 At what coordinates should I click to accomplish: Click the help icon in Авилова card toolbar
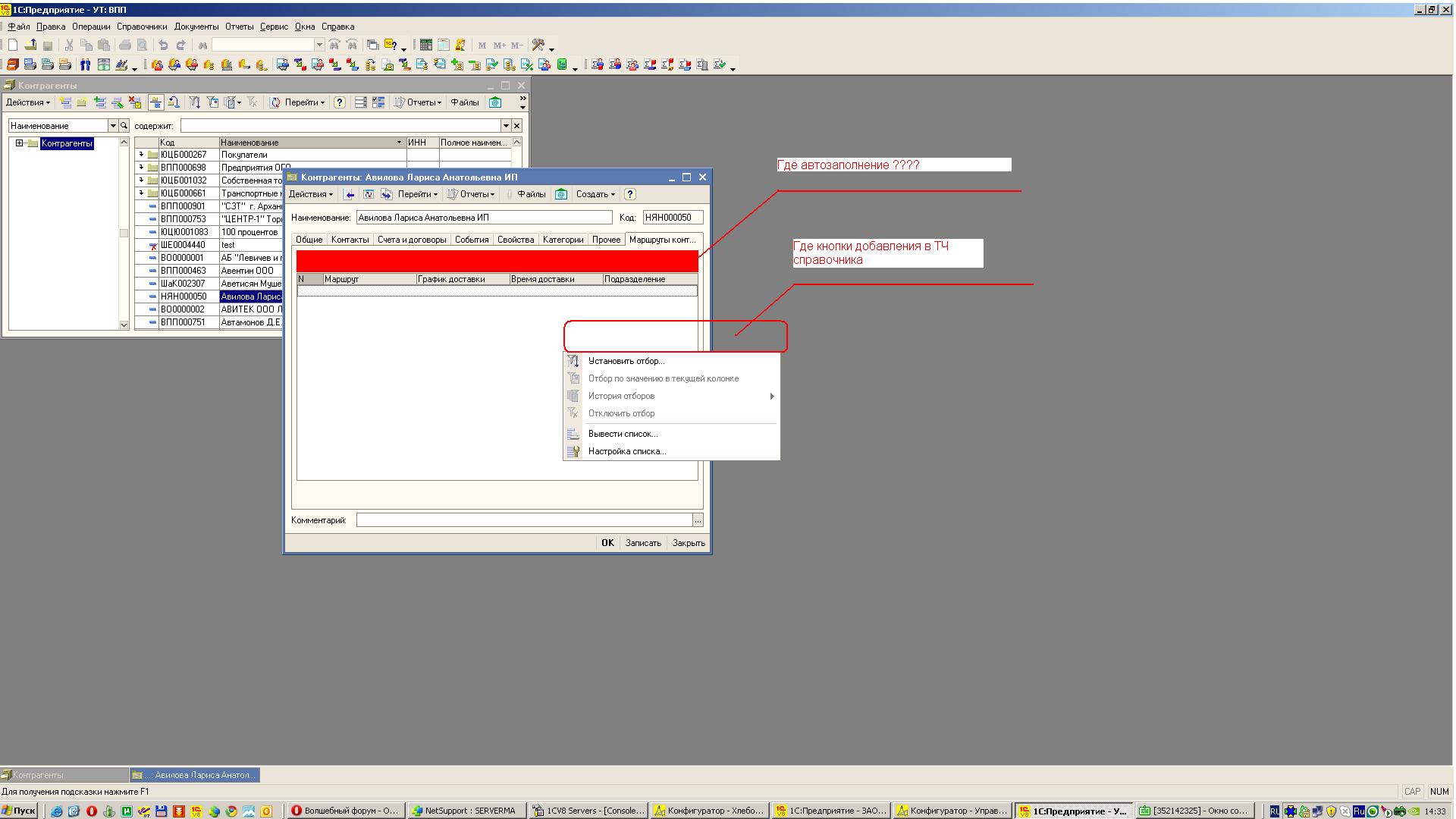(629, 194)
